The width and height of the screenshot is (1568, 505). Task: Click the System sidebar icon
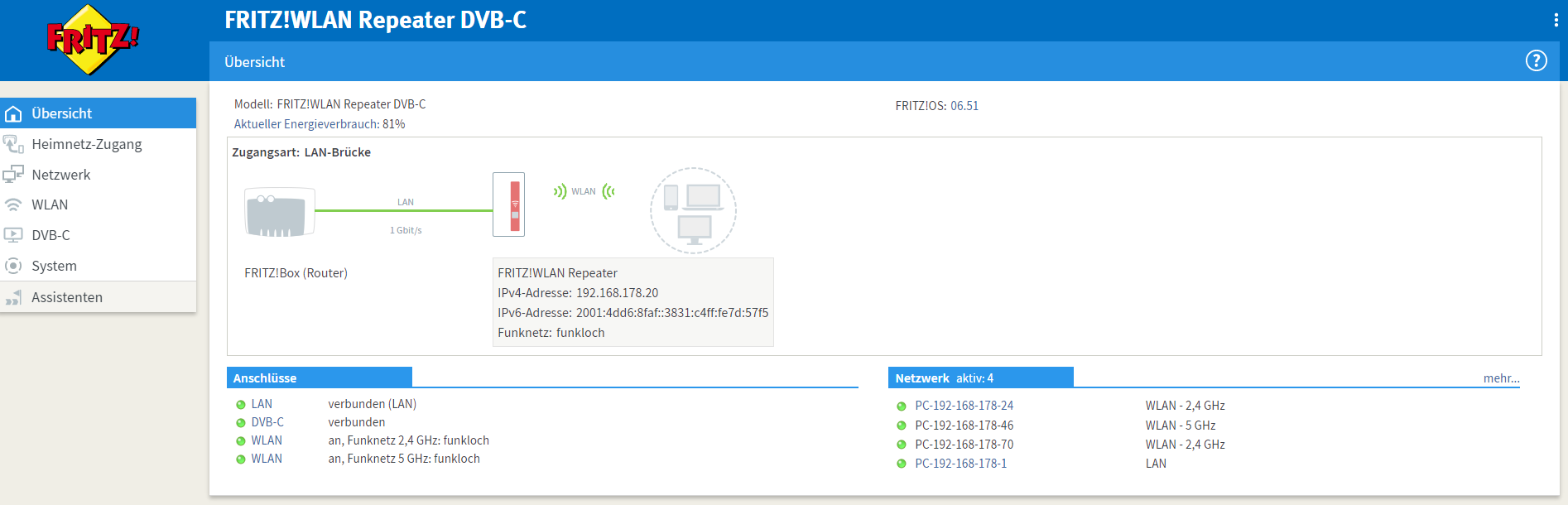tap(13, 266)
